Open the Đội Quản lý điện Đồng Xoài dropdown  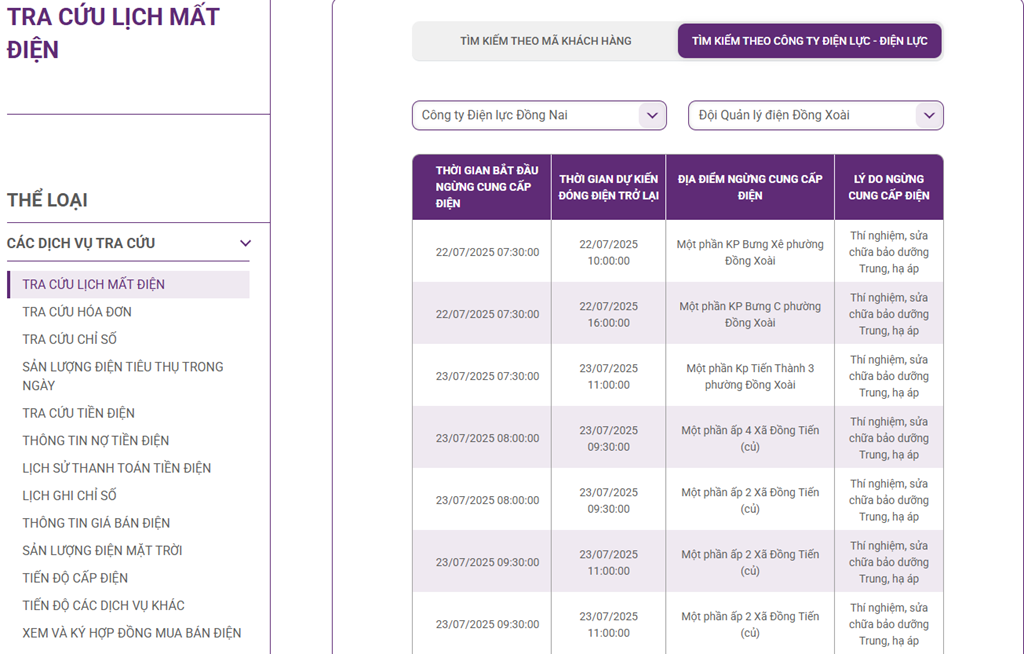[816, 115]
